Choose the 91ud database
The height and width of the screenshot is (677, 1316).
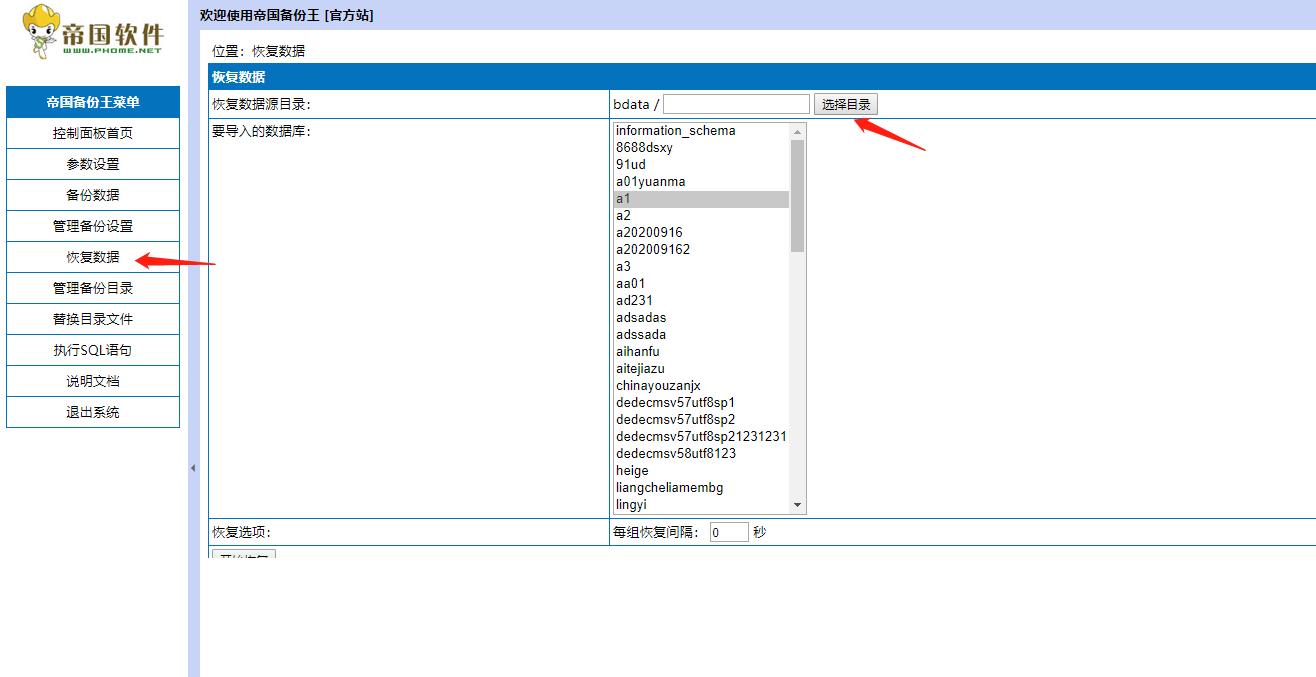coord(701,165)
